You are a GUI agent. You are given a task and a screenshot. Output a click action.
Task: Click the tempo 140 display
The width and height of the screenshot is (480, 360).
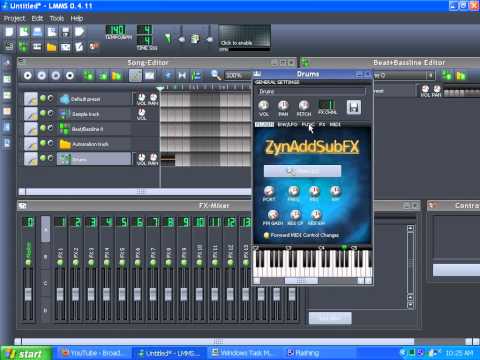tap(116, 29)
